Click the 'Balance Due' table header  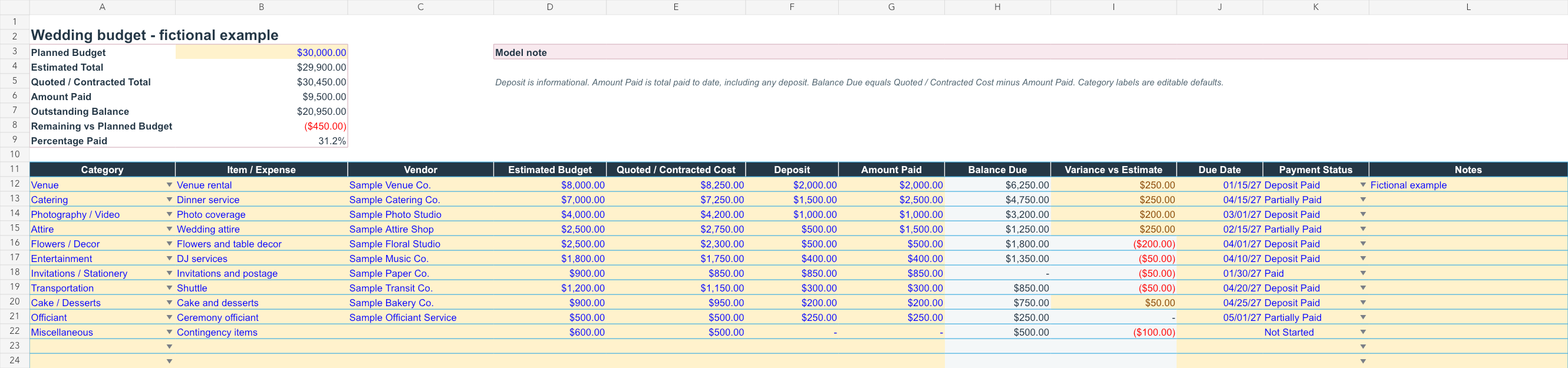point(997,170)
